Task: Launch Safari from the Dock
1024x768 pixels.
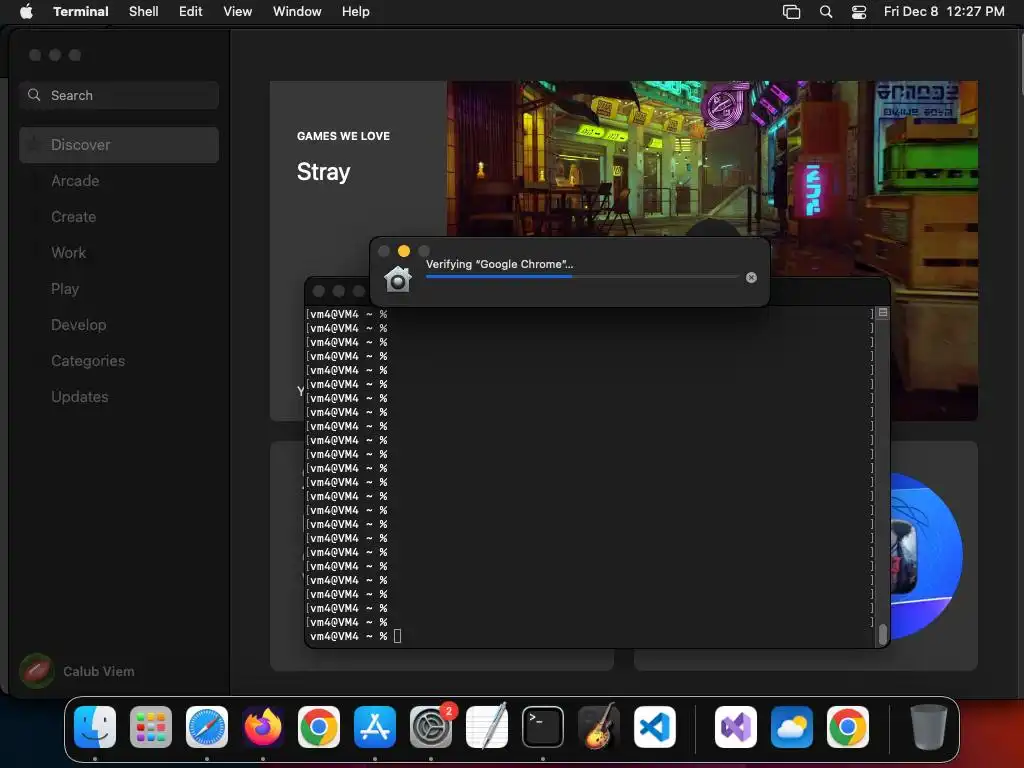Action: point(207,727)
